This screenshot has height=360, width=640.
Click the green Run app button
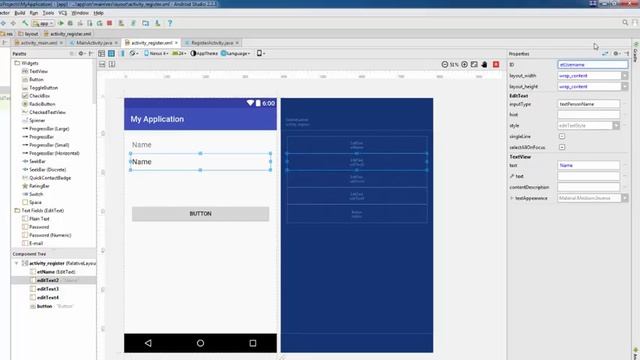tap(61, 23)
